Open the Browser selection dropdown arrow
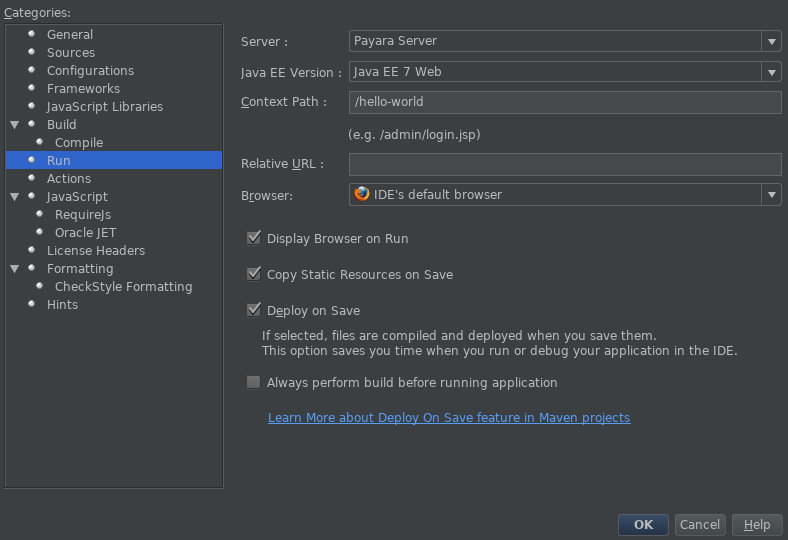The image size is (788, 540). [770, 195]
